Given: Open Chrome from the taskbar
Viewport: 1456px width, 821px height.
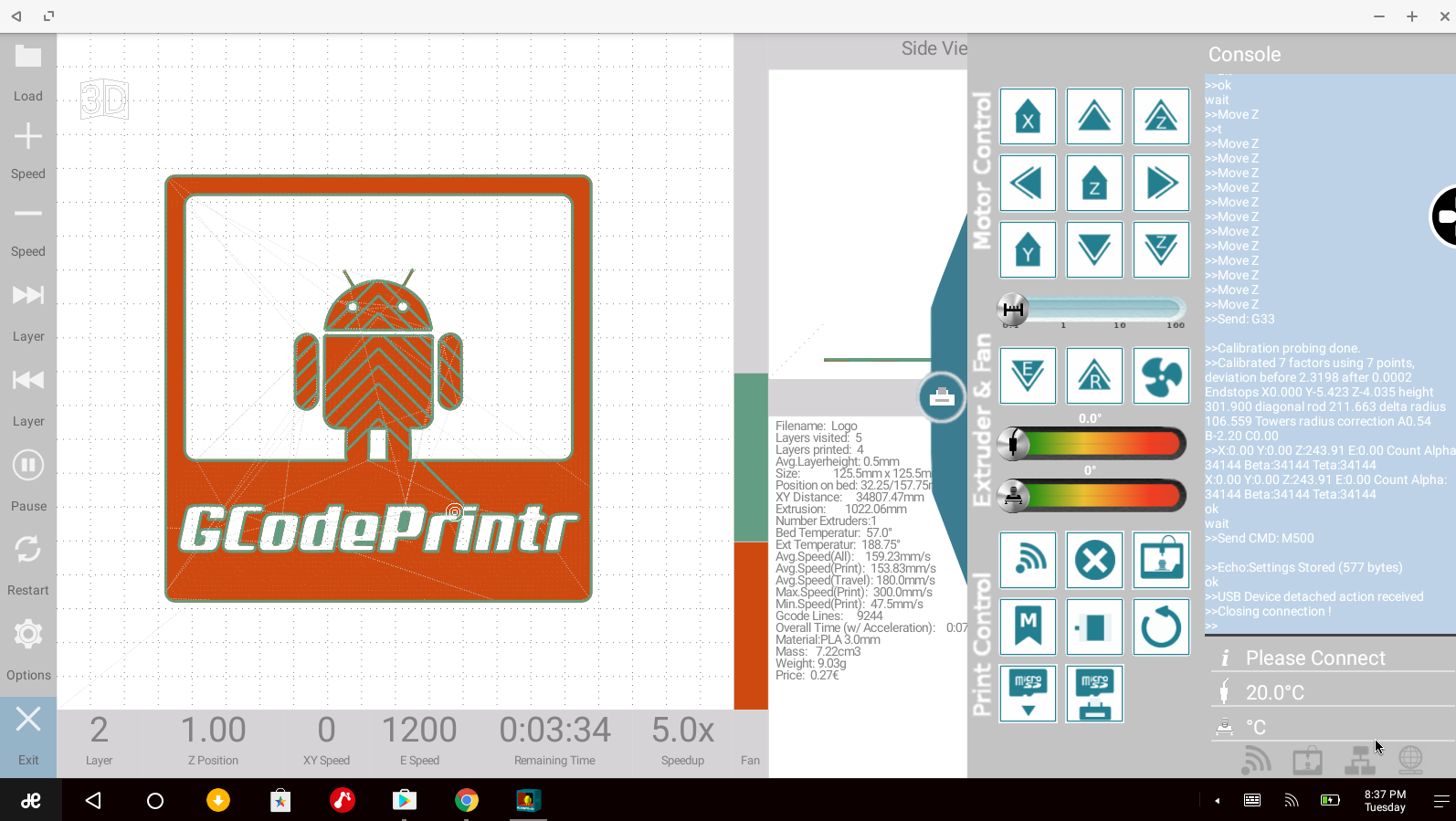Looking at the screenshot, I should pyautogui.click(x=467, y=801).
